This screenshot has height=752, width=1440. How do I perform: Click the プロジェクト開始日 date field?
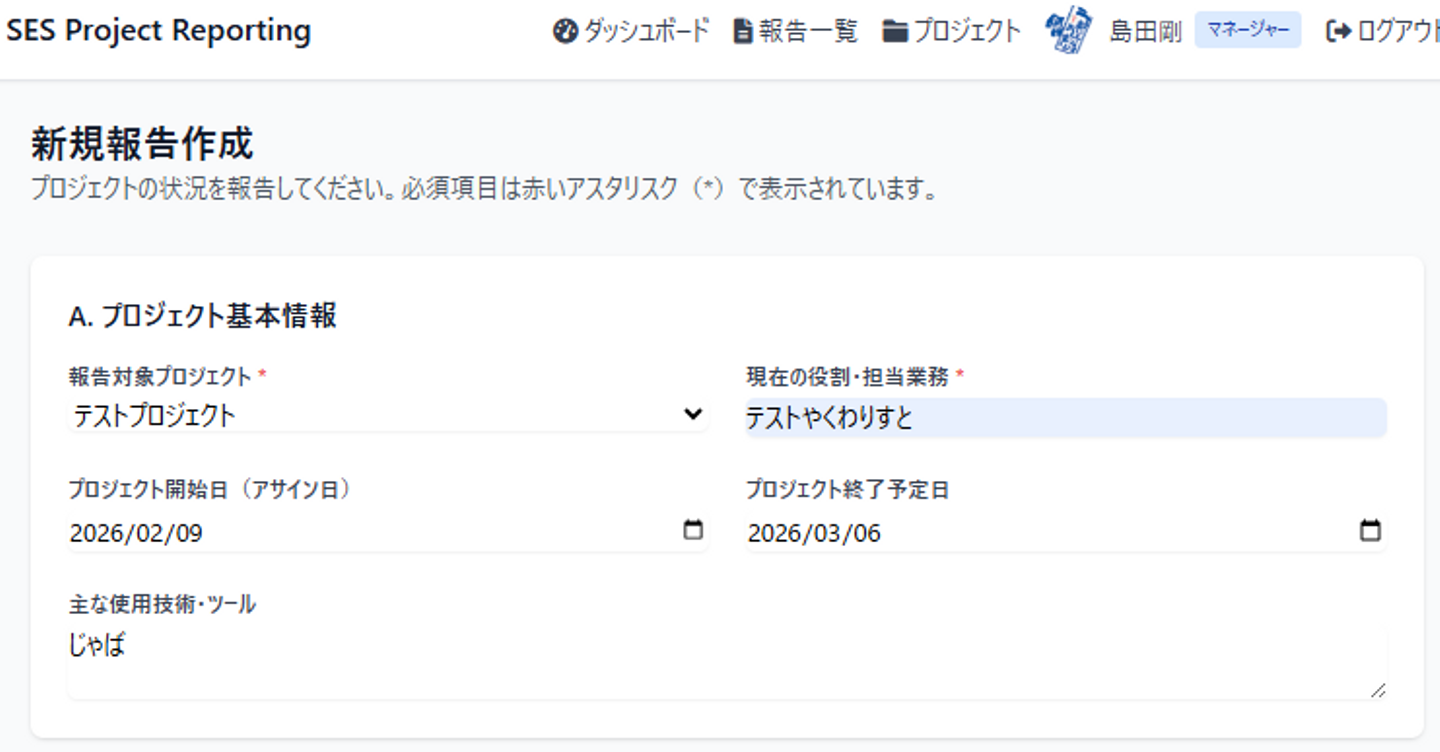click(370, 532)
